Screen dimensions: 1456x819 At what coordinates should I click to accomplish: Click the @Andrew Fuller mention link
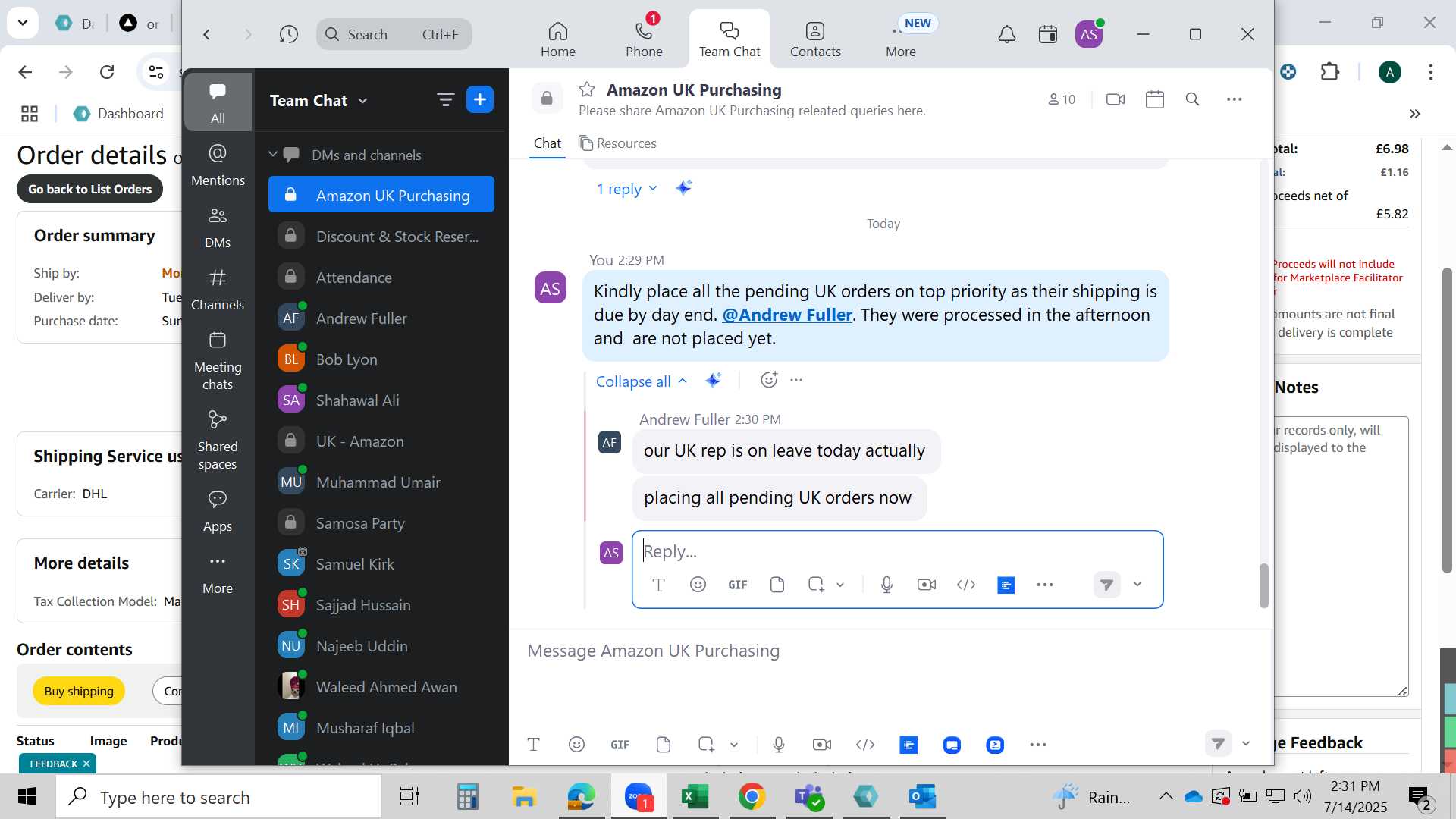pos(787,315)
